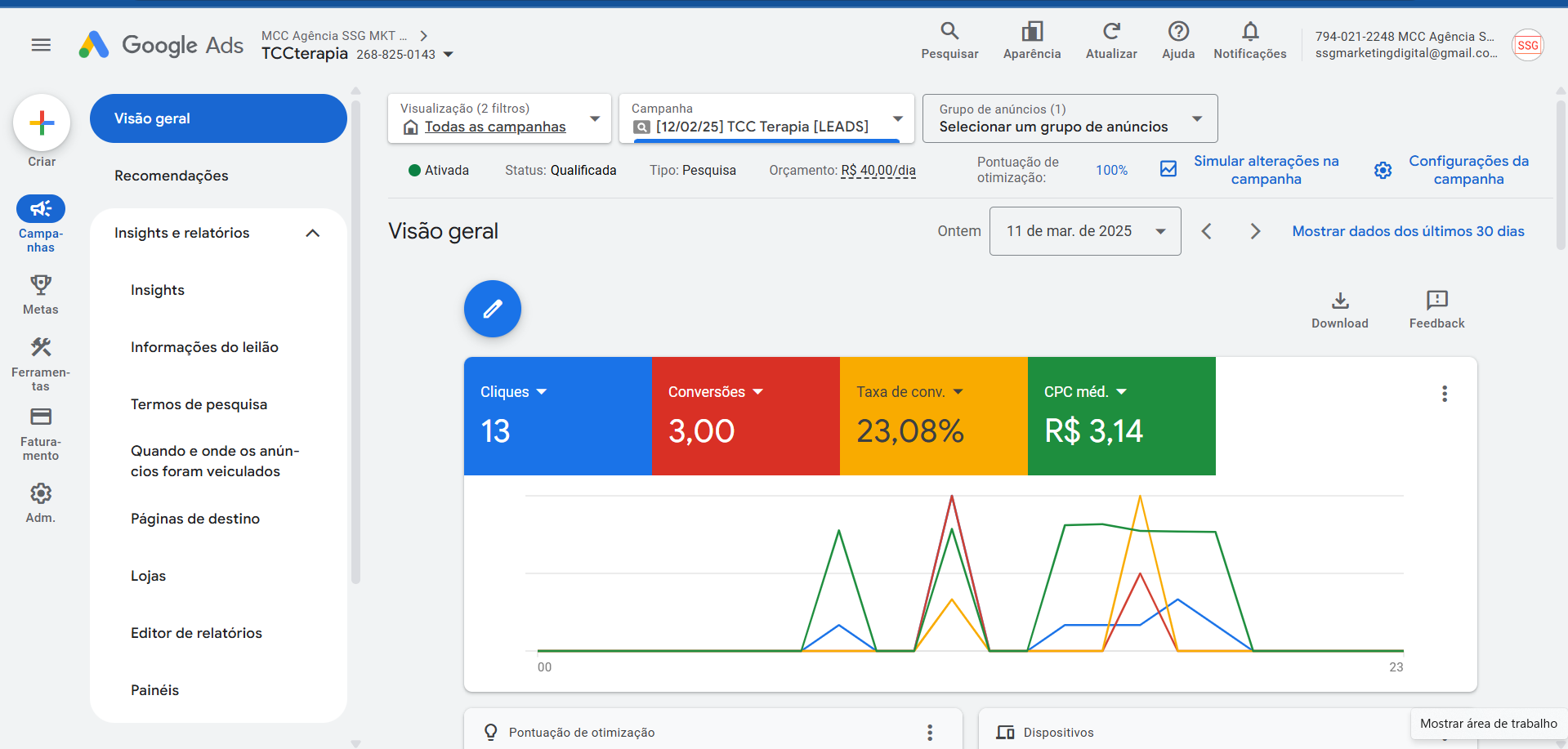Click Mostrar dados dos últimos 30 dias

pos(1408,231)
